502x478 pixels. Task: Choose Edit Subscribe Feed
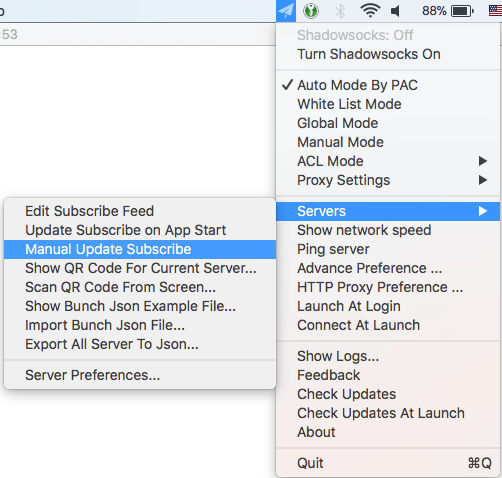(x=140, y=211)
